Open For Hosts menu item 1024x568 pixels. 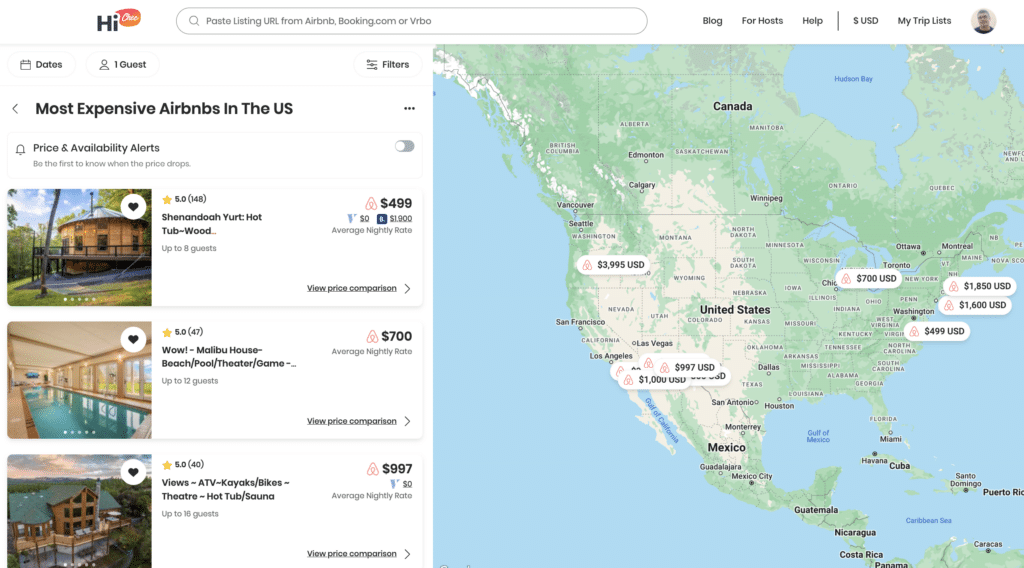tap(762, 21)
